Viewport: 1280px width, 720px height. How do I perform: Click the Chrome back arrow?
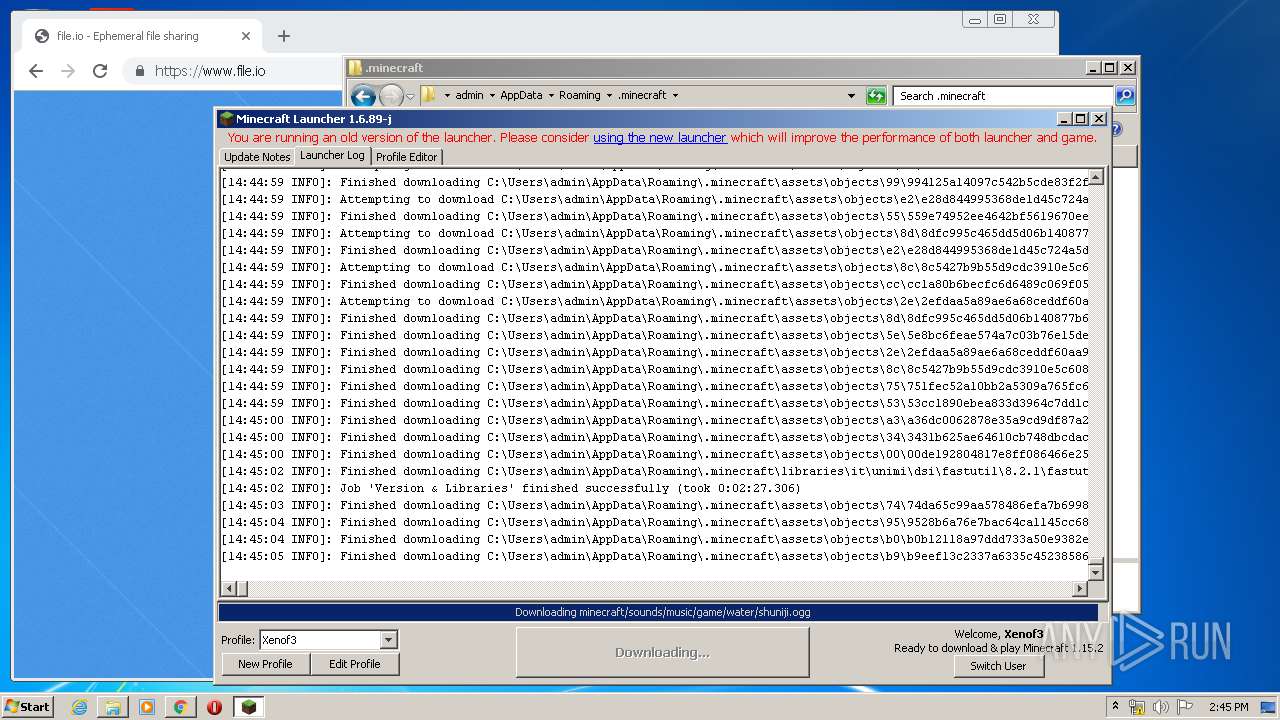pos(36,71)
